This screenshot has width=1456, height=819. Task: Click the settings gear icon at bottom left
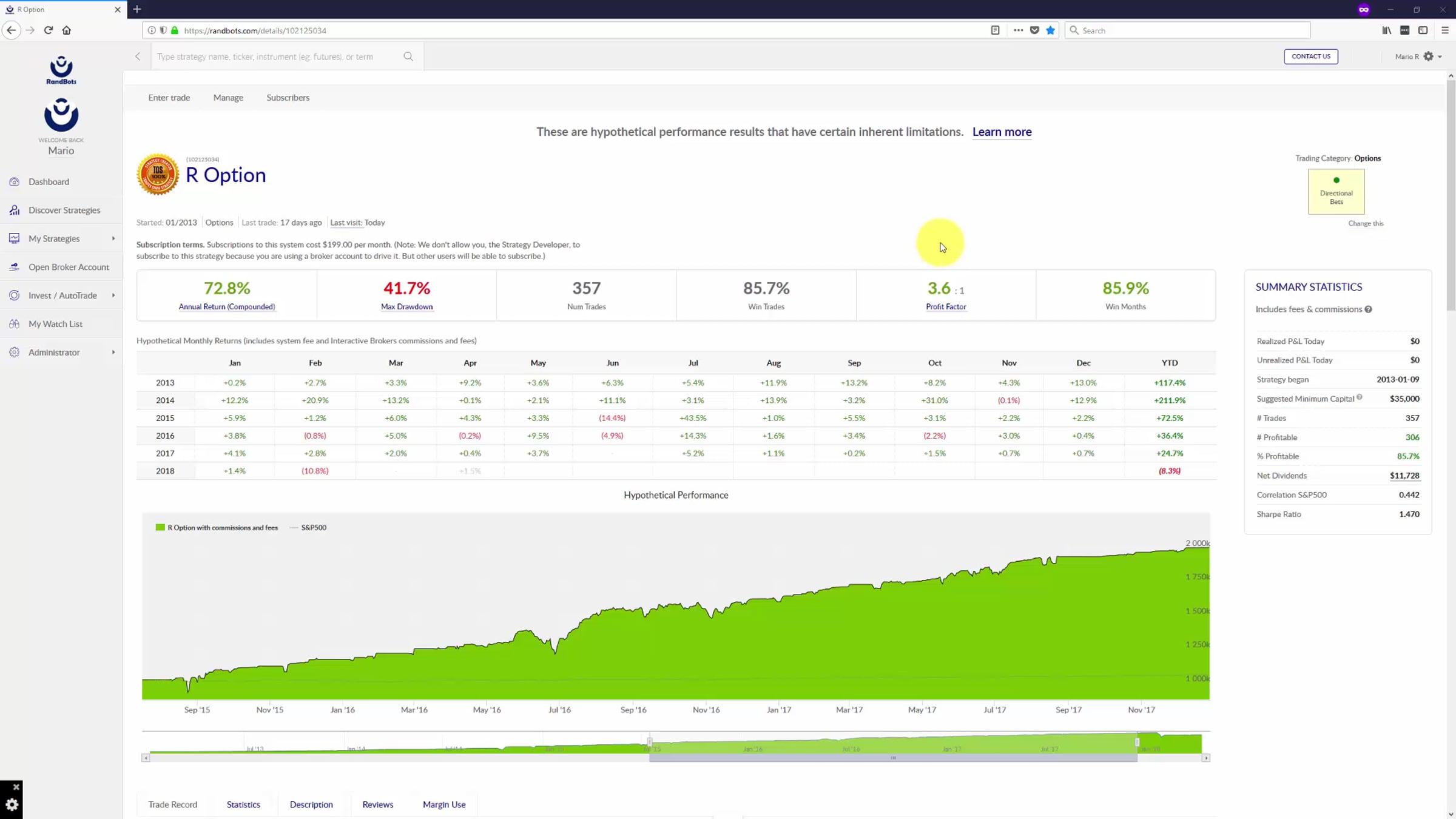pyautogui.click(x=12, y=804)
